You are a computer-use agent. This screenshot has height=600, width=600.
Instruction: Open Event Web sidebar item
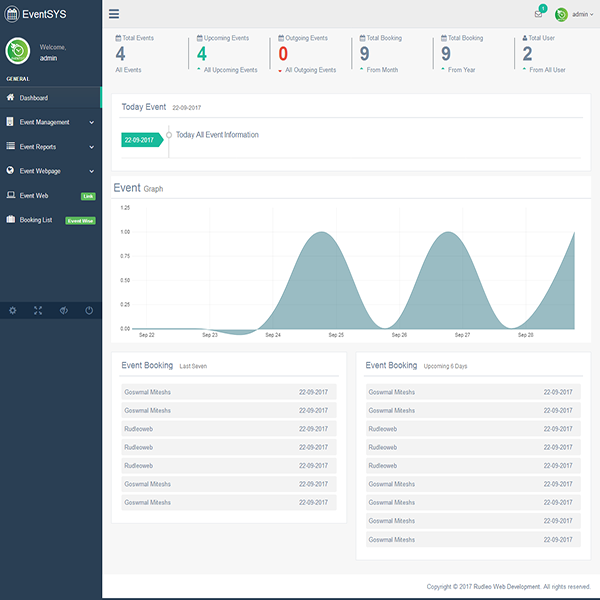[x=51, y=196]
